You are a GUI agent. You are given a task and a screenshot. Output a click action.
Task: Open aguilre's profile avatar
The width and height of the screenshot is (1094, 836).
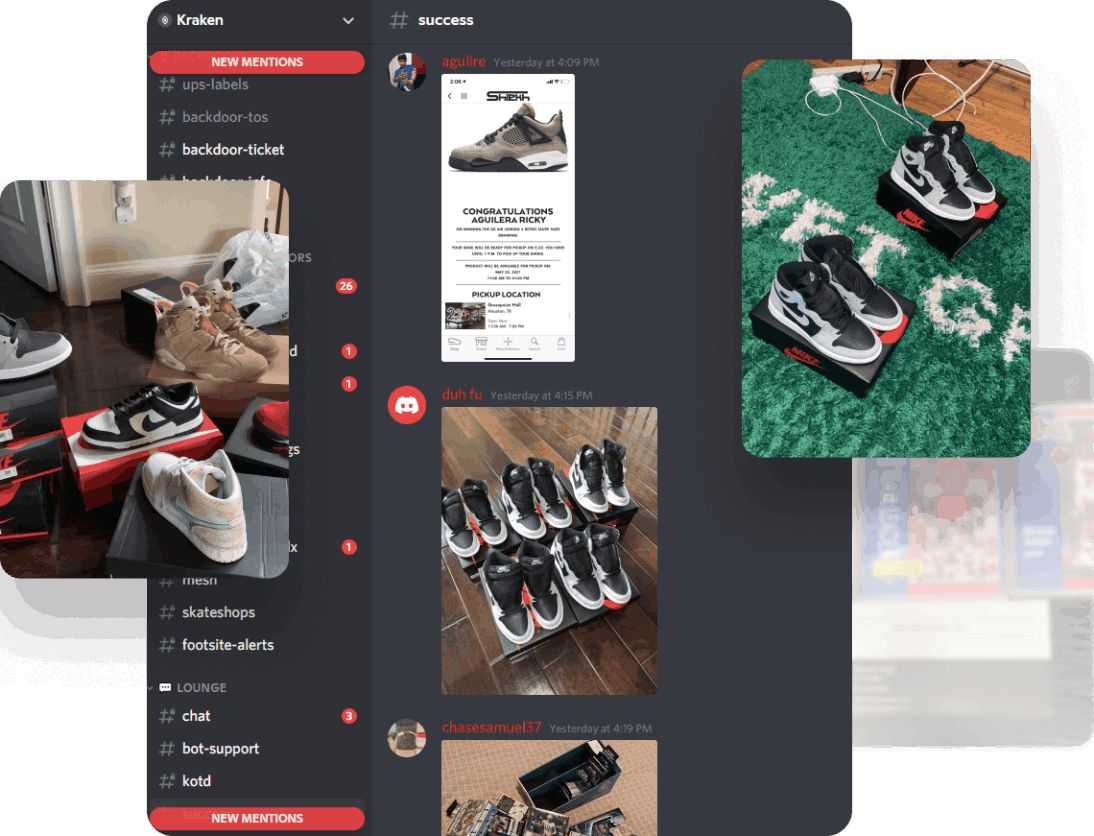[x=407, y=72]
